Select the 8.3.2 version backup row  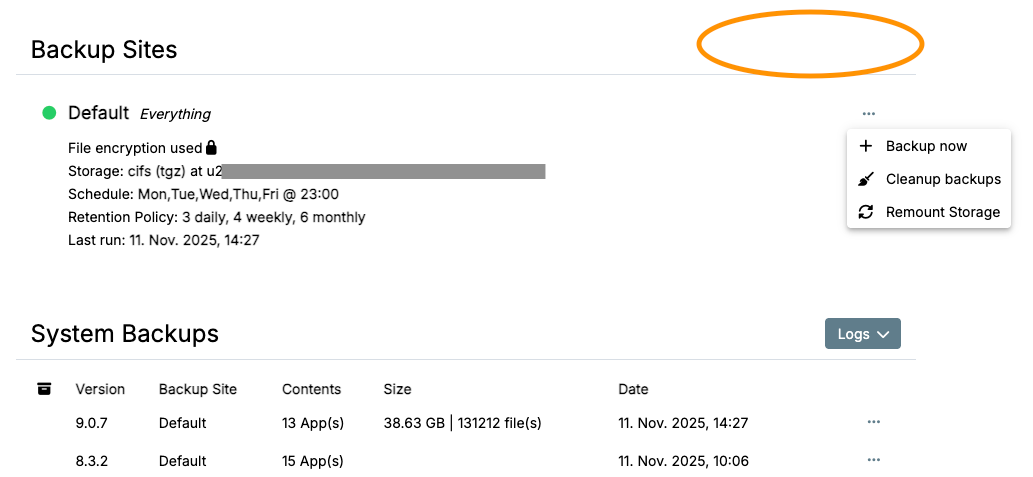[x=91, y=461]
